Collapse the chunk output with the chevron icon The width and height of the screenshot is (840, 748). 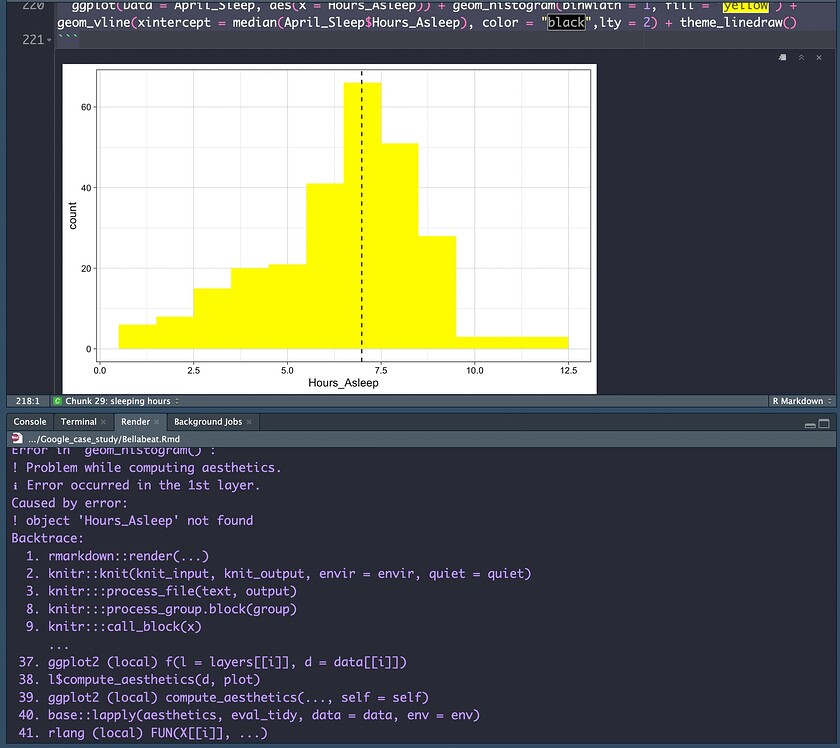800,58
